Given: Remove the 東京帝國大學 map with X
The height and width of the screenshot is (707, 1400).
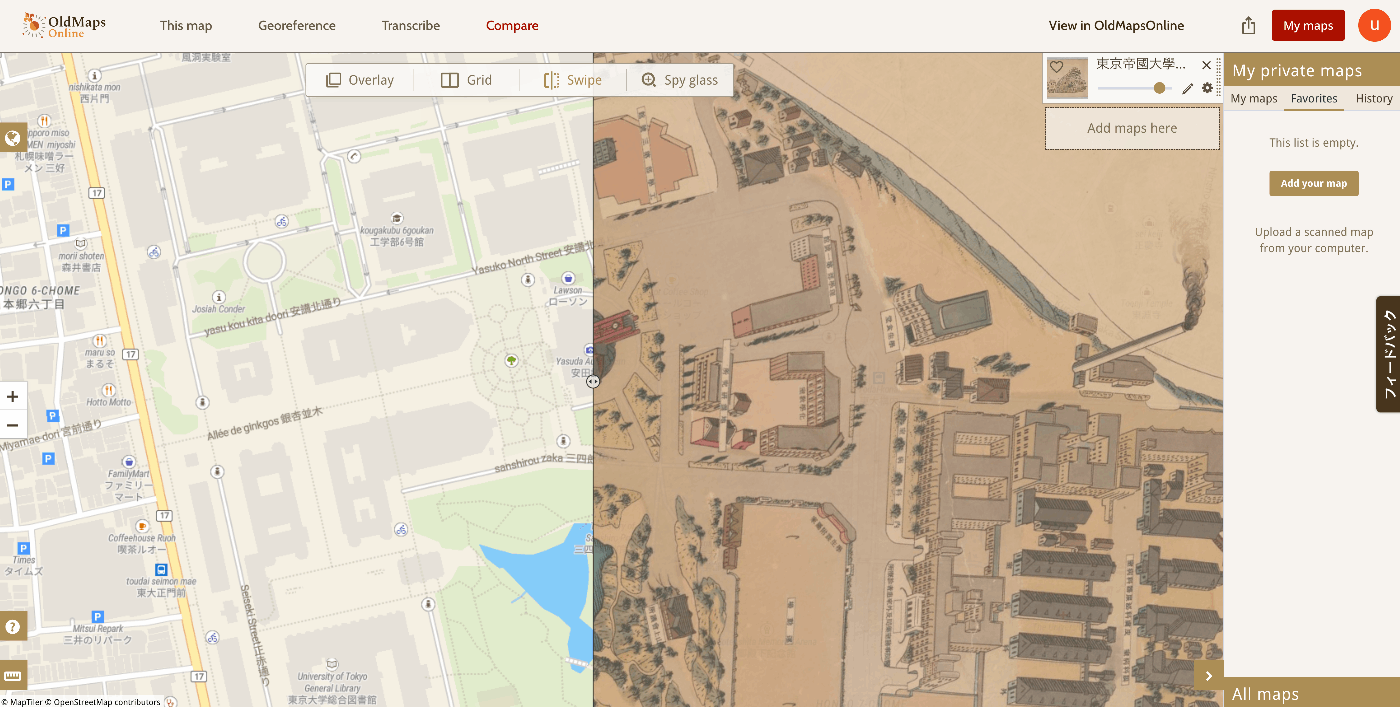Looking at the screenshot, I should pos(1206,65).
